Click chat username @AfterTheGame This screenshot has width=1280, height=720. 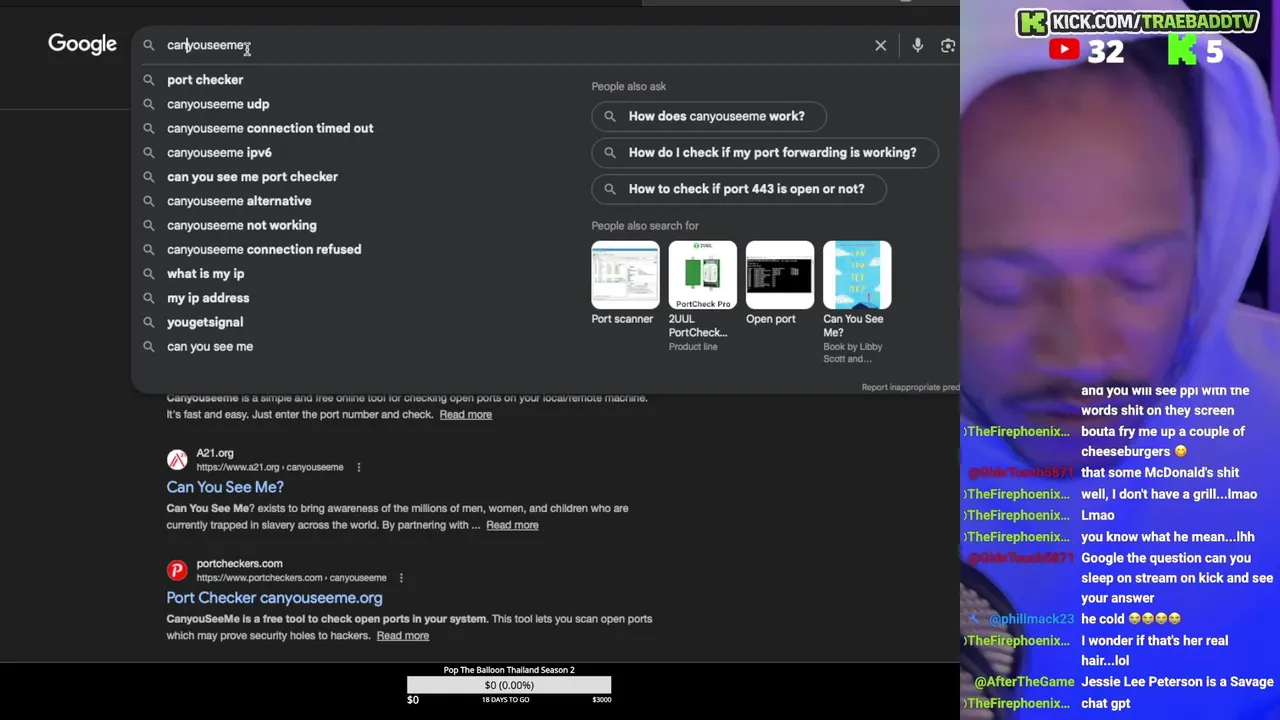point(1024,682)
